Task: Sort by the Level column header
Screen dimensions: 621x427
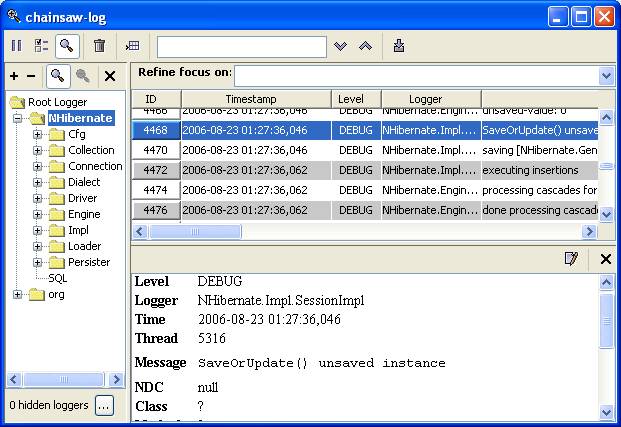Action: (x=356, y=99)
